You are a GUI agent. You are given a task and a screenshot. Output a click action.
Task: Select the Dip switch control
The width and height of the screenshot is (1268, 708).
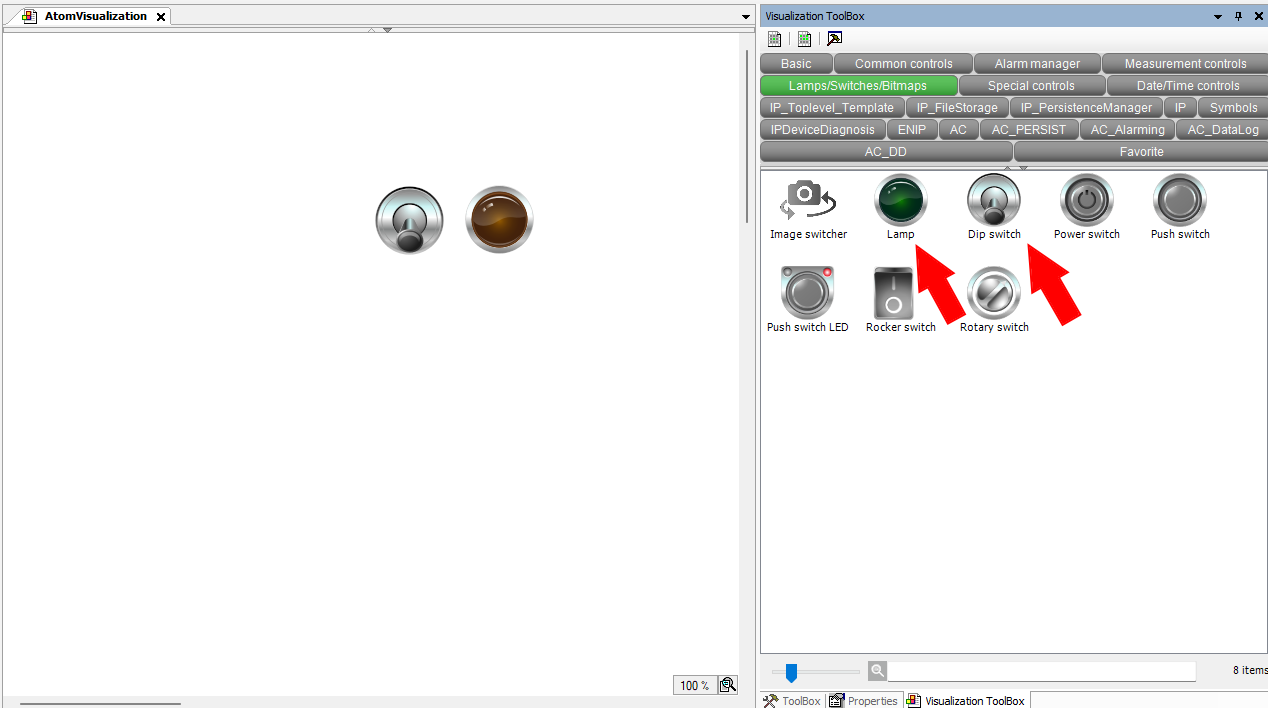coord(993,199)
